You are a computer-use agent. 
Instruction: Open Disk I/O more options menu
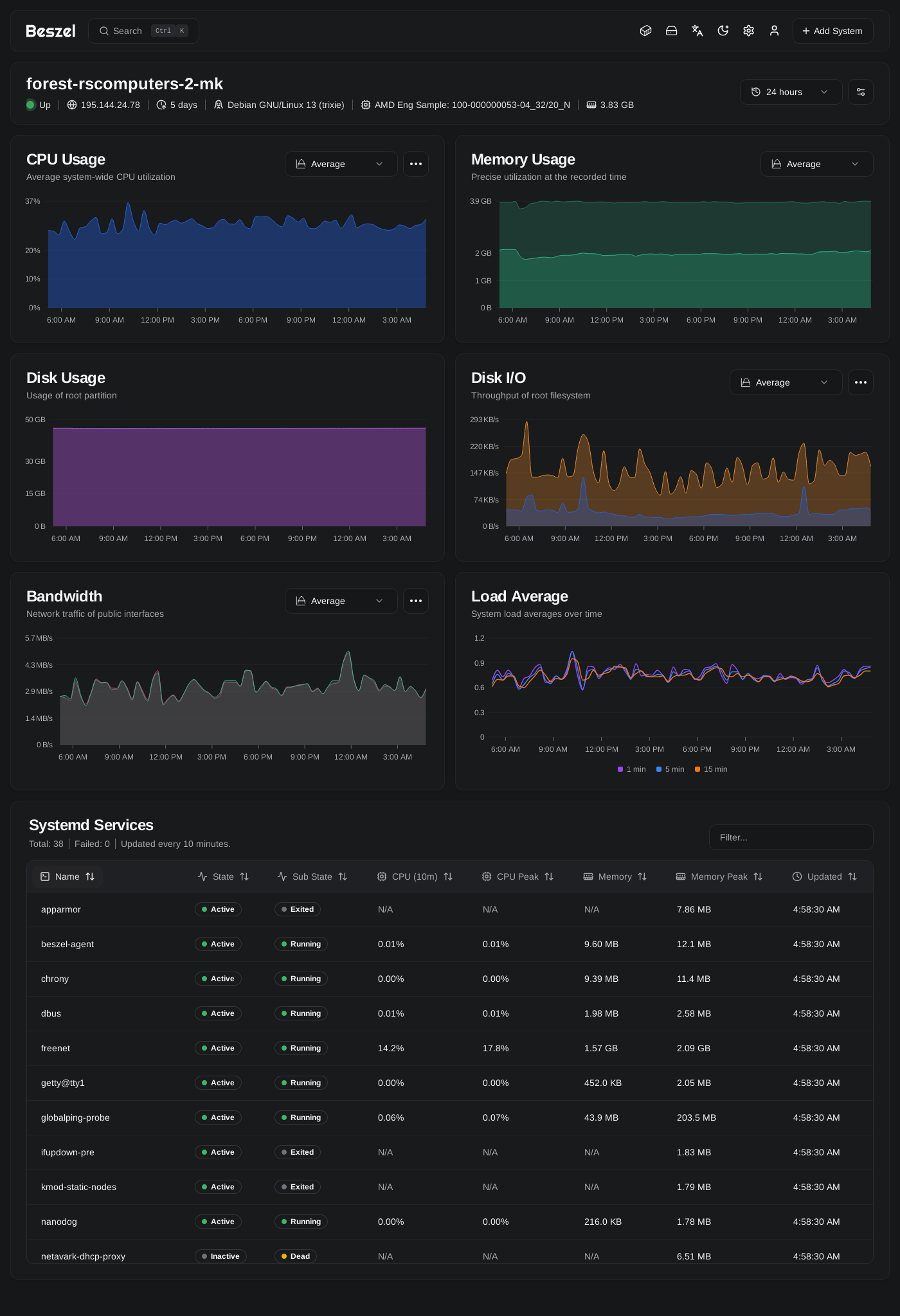coord(861,382)
